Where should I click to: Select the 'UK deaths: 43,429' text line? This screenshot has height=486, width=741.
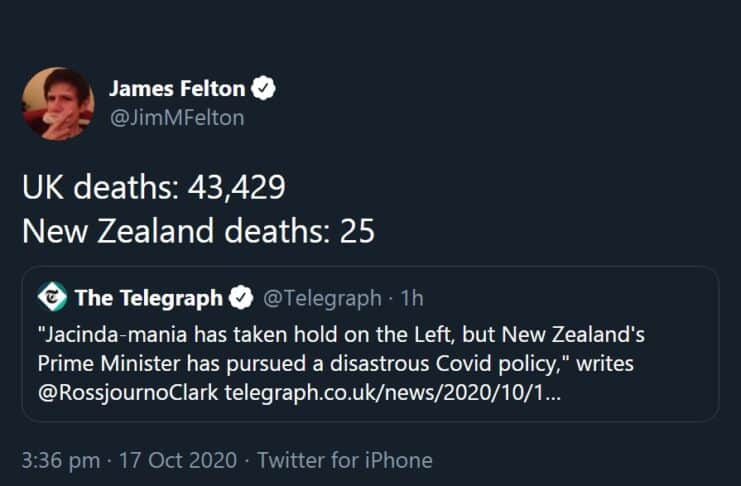(x=154, y=186)
